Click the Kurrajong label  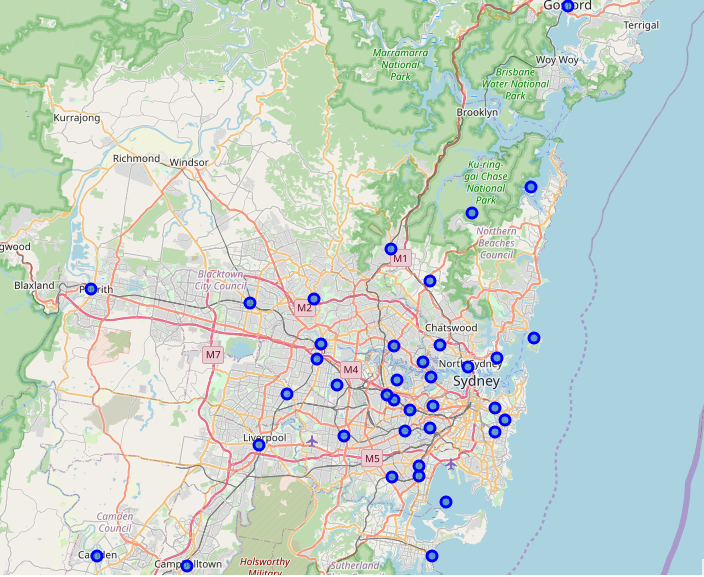click(x=76, y=118)
